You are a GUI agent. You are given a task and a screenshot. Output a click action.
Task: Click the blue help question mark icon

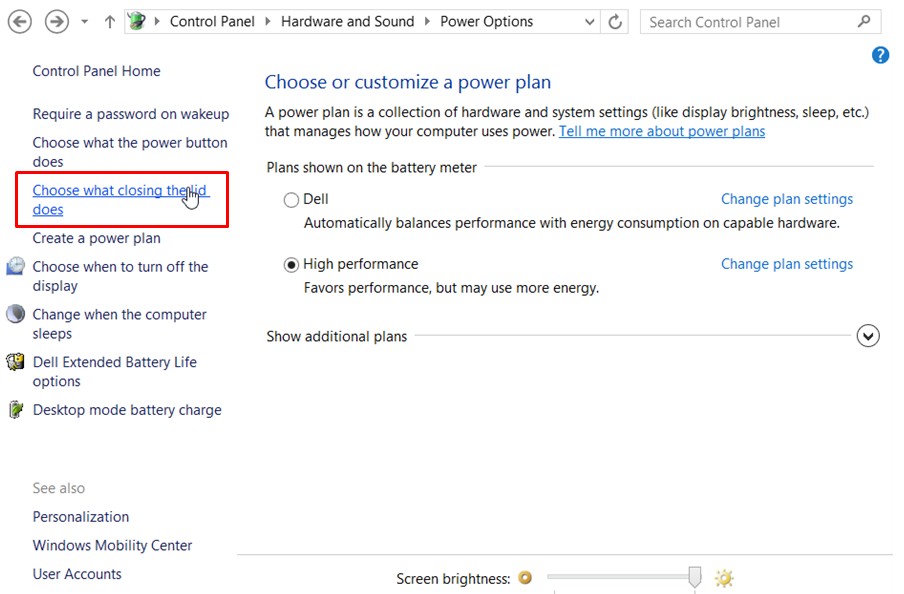click(880, 55)
